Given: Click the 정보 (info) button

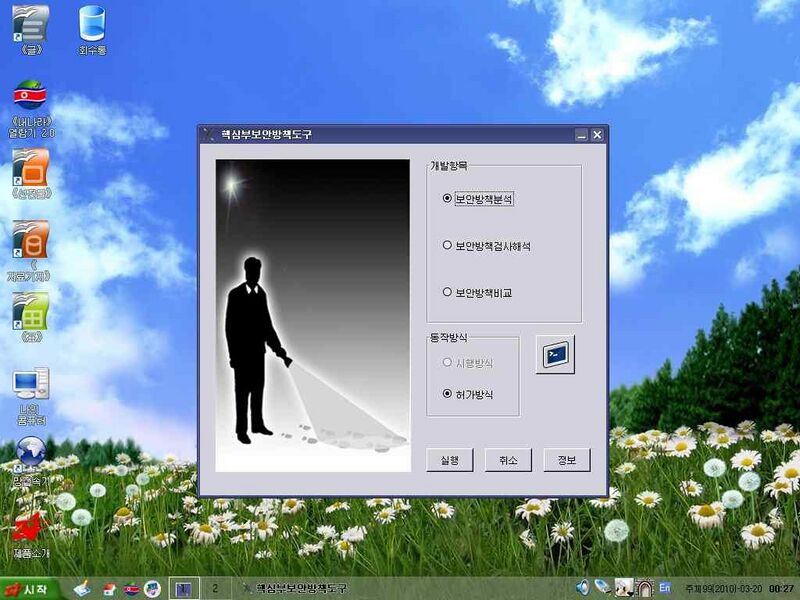Looking at the screenshot, I should (x=567, y=460).
